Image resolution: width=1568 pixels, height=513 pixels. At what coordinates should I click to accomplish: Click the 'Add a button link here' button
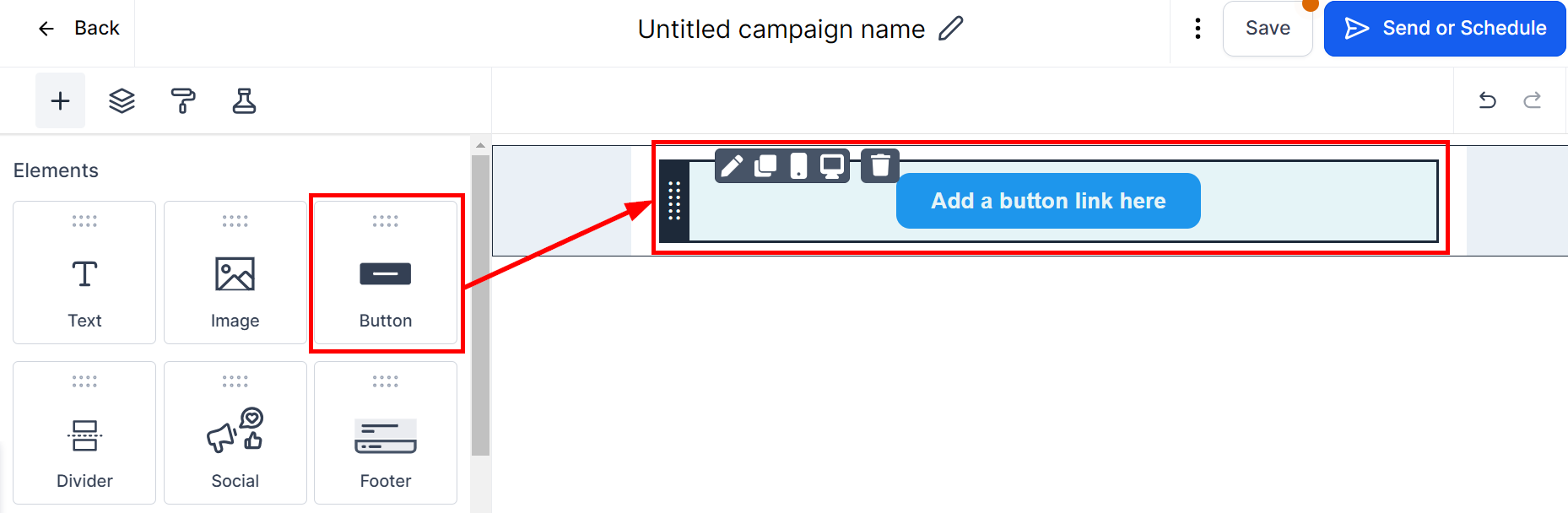coord(1048,201)
